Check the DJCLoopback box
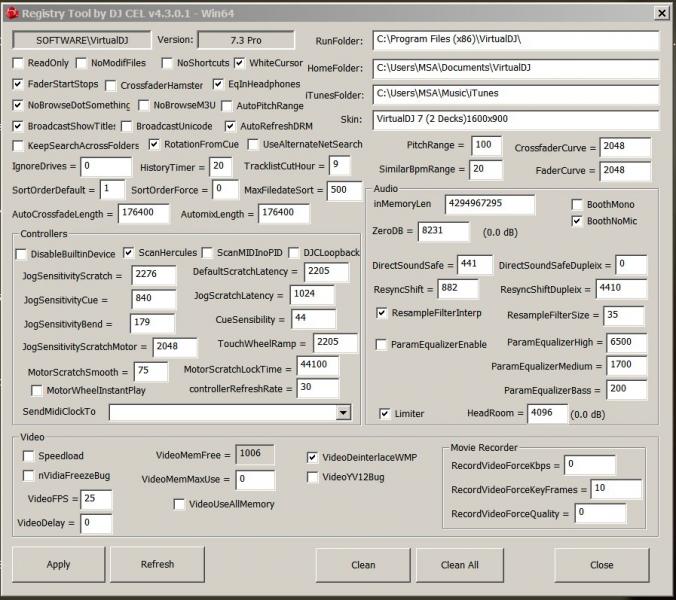Viewport: 676px width, 600px height. coord(294,253)
